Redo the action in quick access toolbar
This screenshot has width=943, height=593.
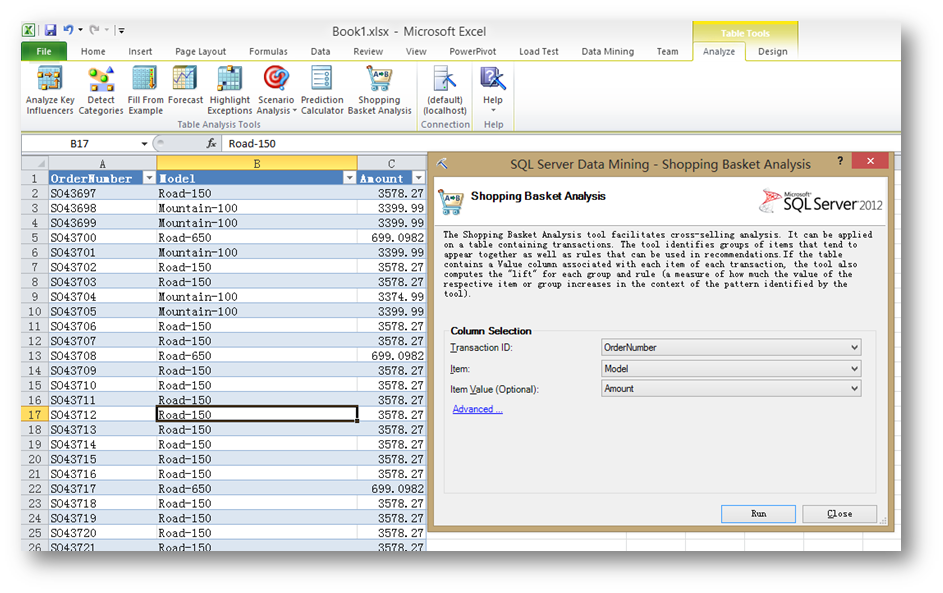(94, 29)
